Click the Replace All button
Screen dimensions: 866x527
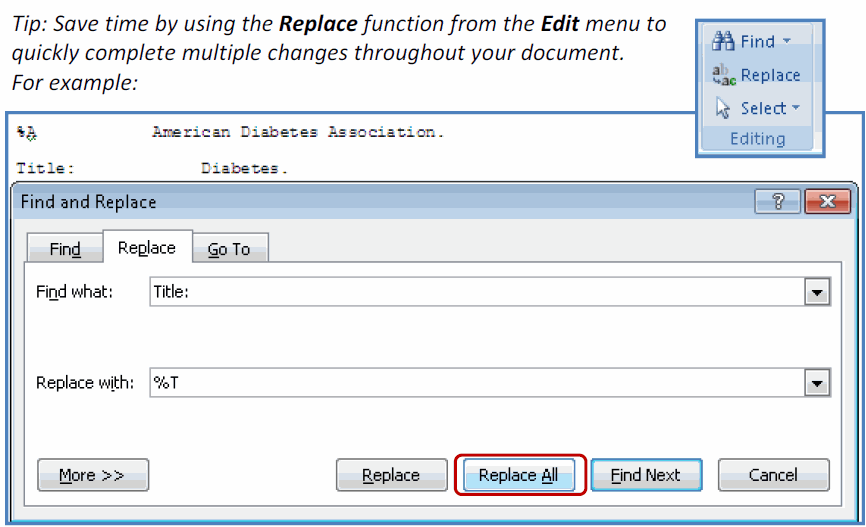coord(519,475)
